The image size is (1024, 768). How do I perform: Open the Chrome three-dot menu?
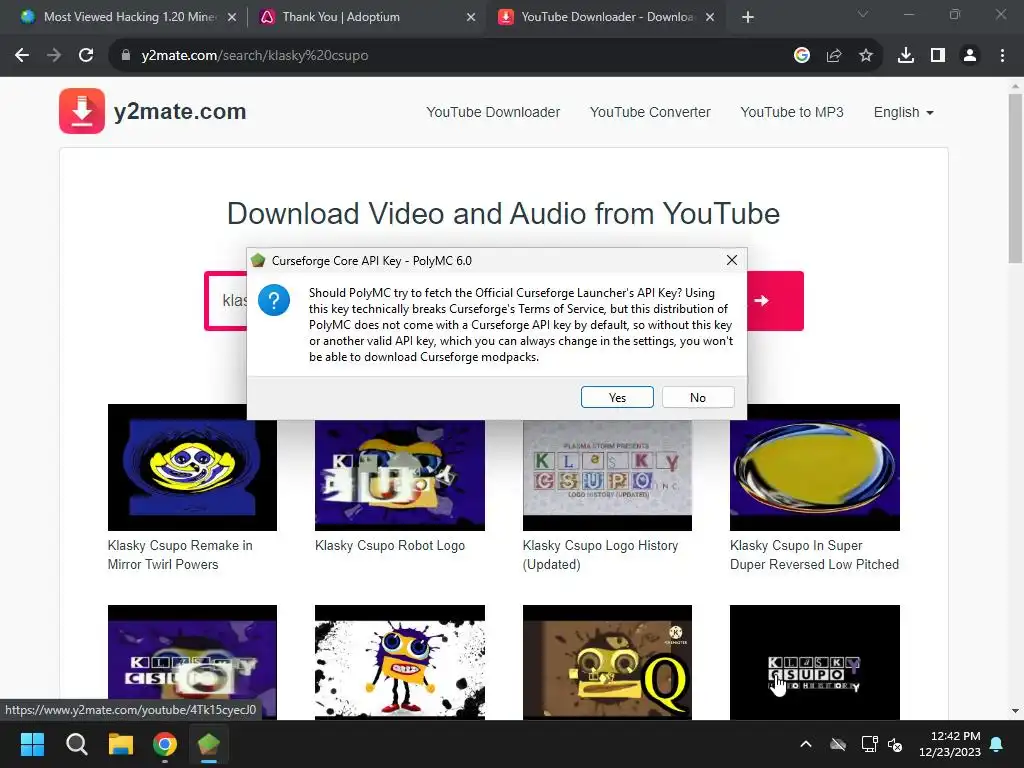coord(1002,56)
